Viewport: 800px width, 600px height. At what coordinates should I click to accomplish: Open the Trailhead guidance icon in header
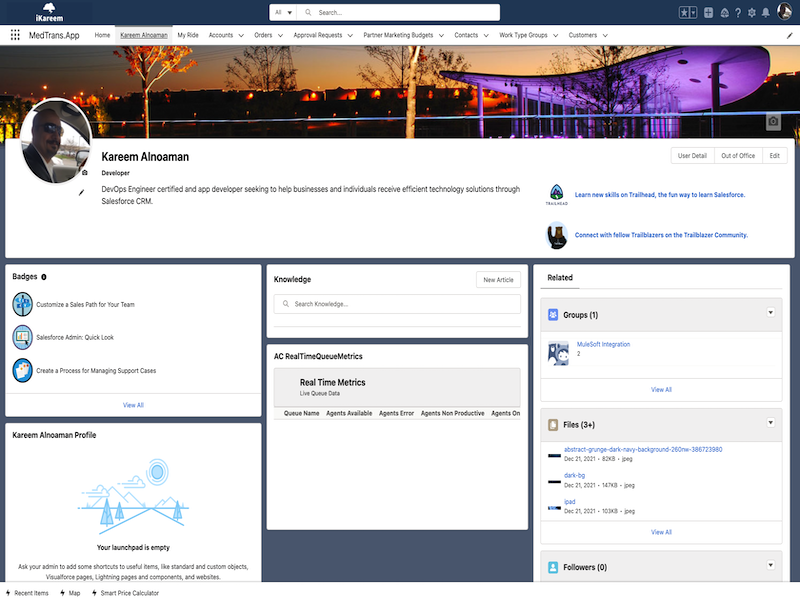724,13
